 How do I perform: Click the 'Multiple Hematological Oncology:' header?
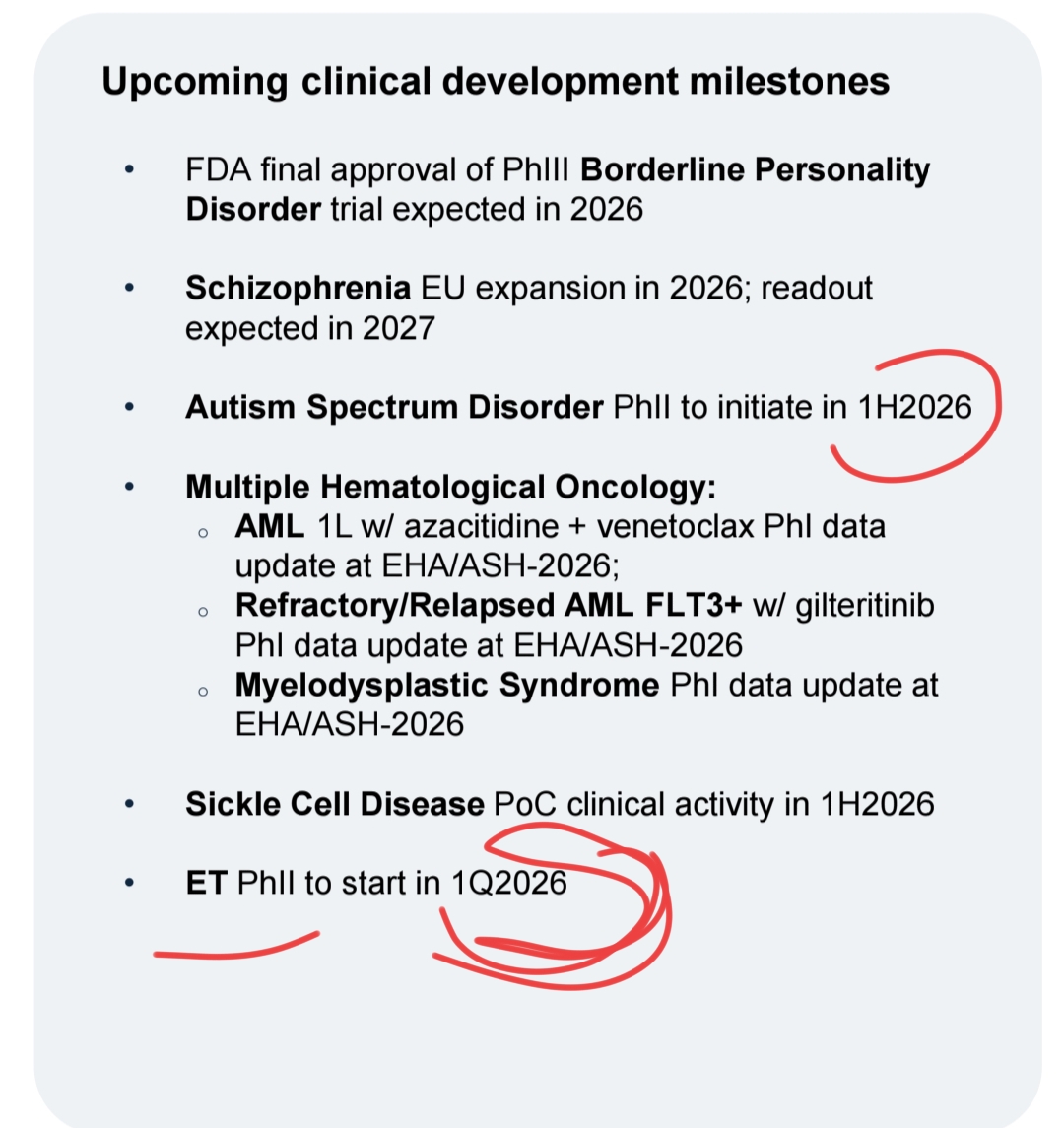point(451,487)
